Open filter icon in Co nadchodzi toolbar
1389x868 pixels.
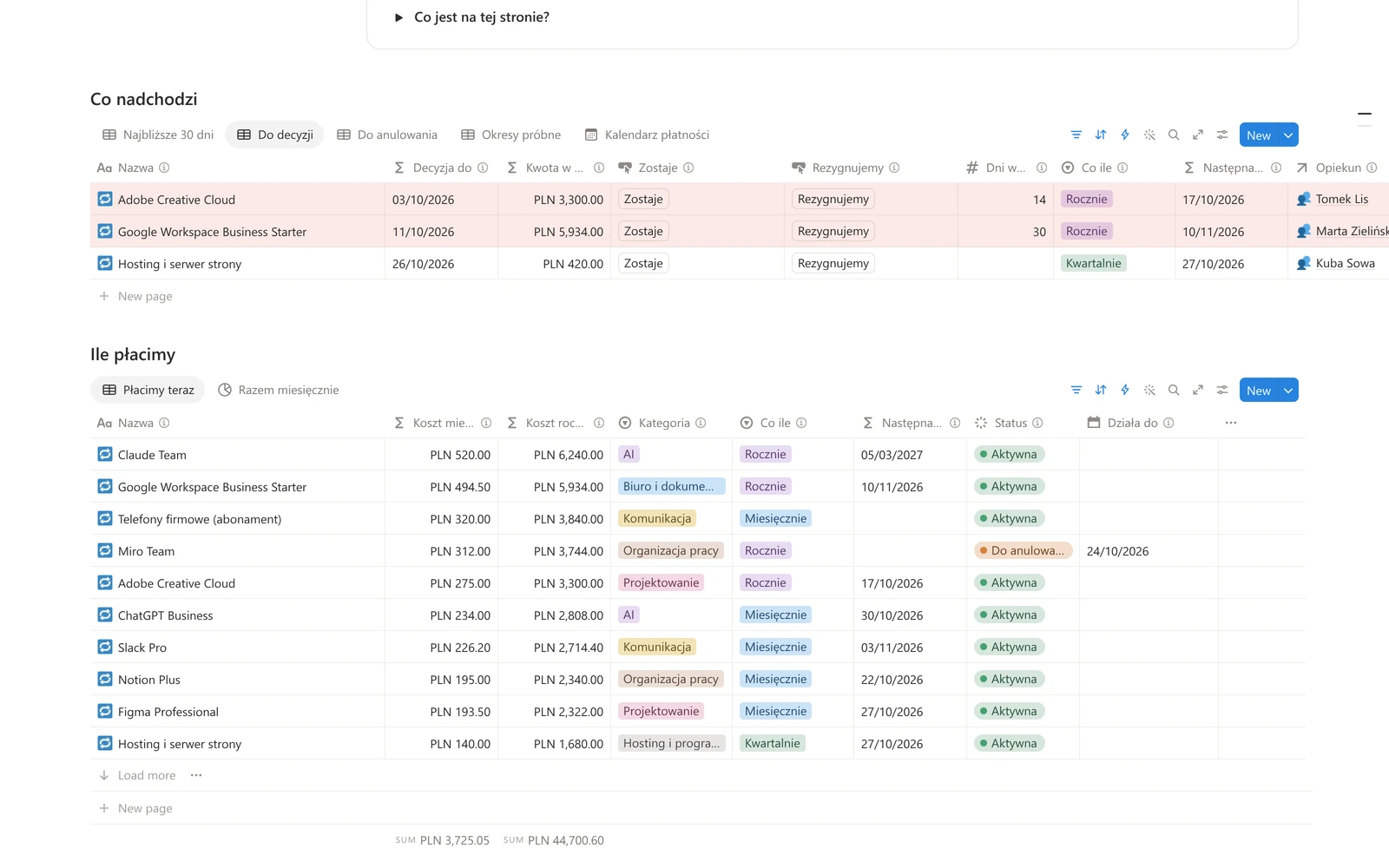[1076, 135]
